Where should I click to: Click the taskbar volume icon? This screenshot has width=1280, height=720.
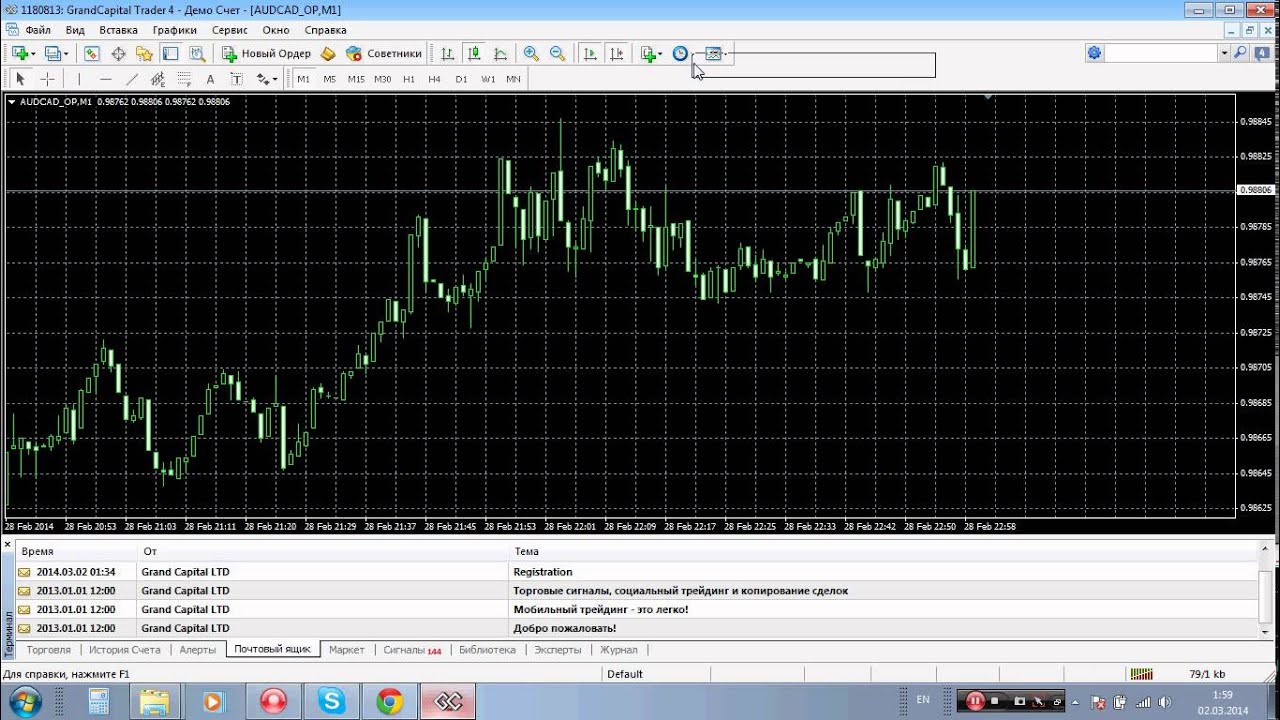point(1164,702)
